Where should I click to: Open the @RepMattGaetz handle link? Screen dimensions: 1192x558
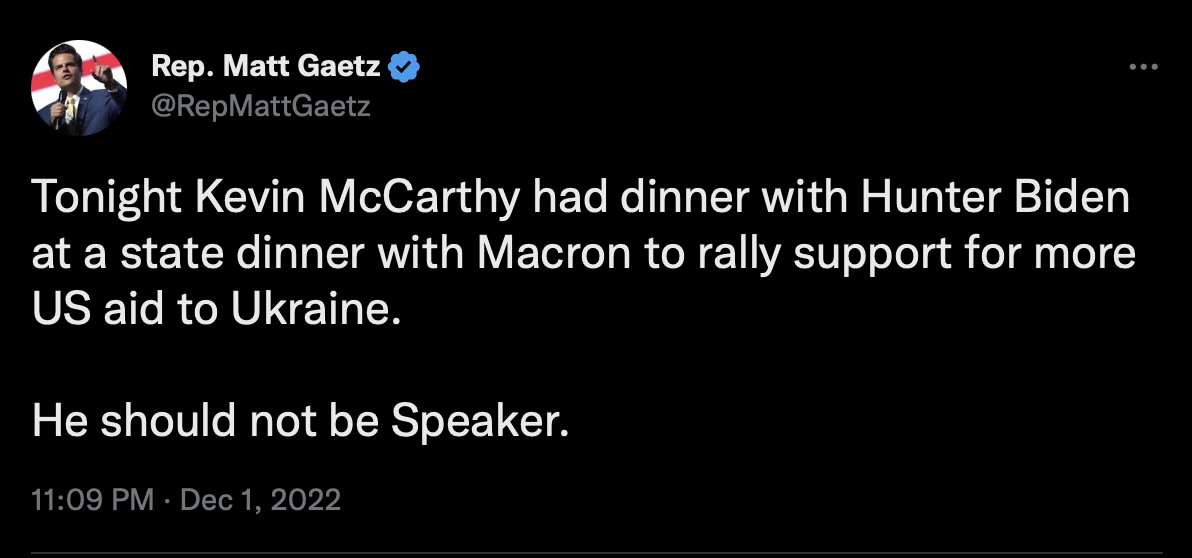coord(261,106)
